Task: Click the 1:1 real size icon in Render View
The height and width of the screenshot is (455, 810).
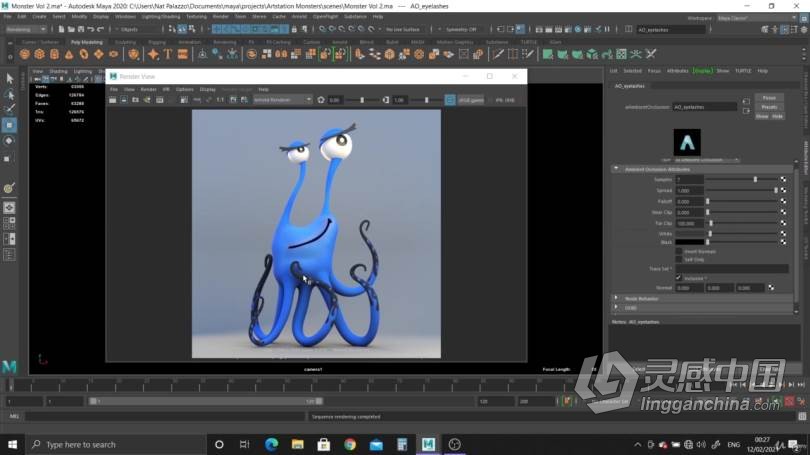Action: tap(220, 100)
